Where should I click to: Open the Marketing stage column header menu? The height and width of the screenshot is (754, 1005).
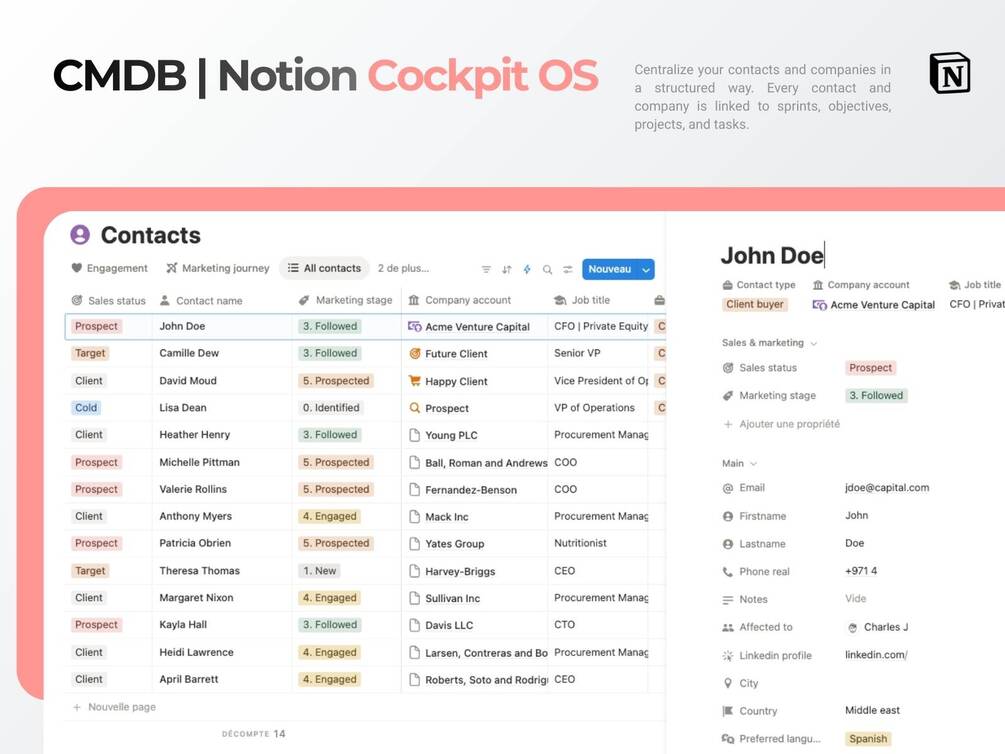click(x=345, y=300)
